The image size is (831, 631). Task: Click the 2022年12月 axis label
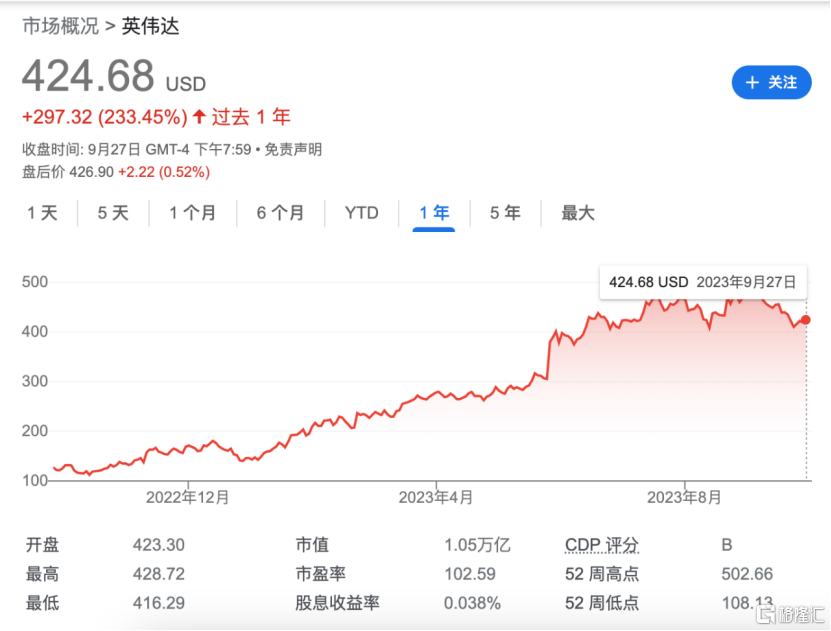pos(188,497)
